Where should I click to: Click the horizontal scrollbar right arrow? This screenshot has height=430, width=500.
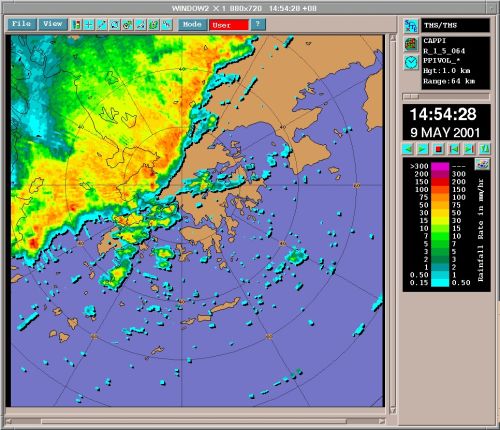tap(383, 421)
